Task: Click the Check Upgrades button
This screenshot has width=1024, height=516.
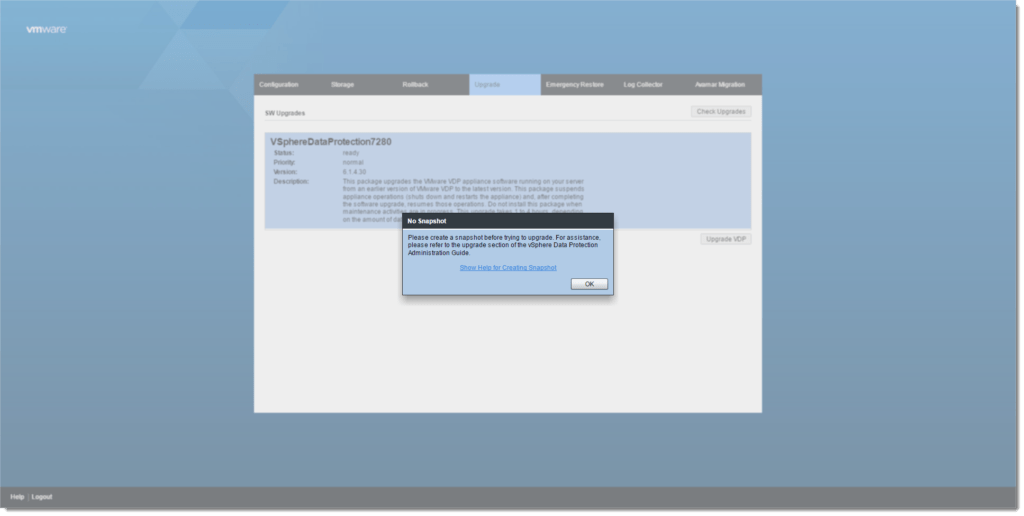Action: (x=721, y=112)
